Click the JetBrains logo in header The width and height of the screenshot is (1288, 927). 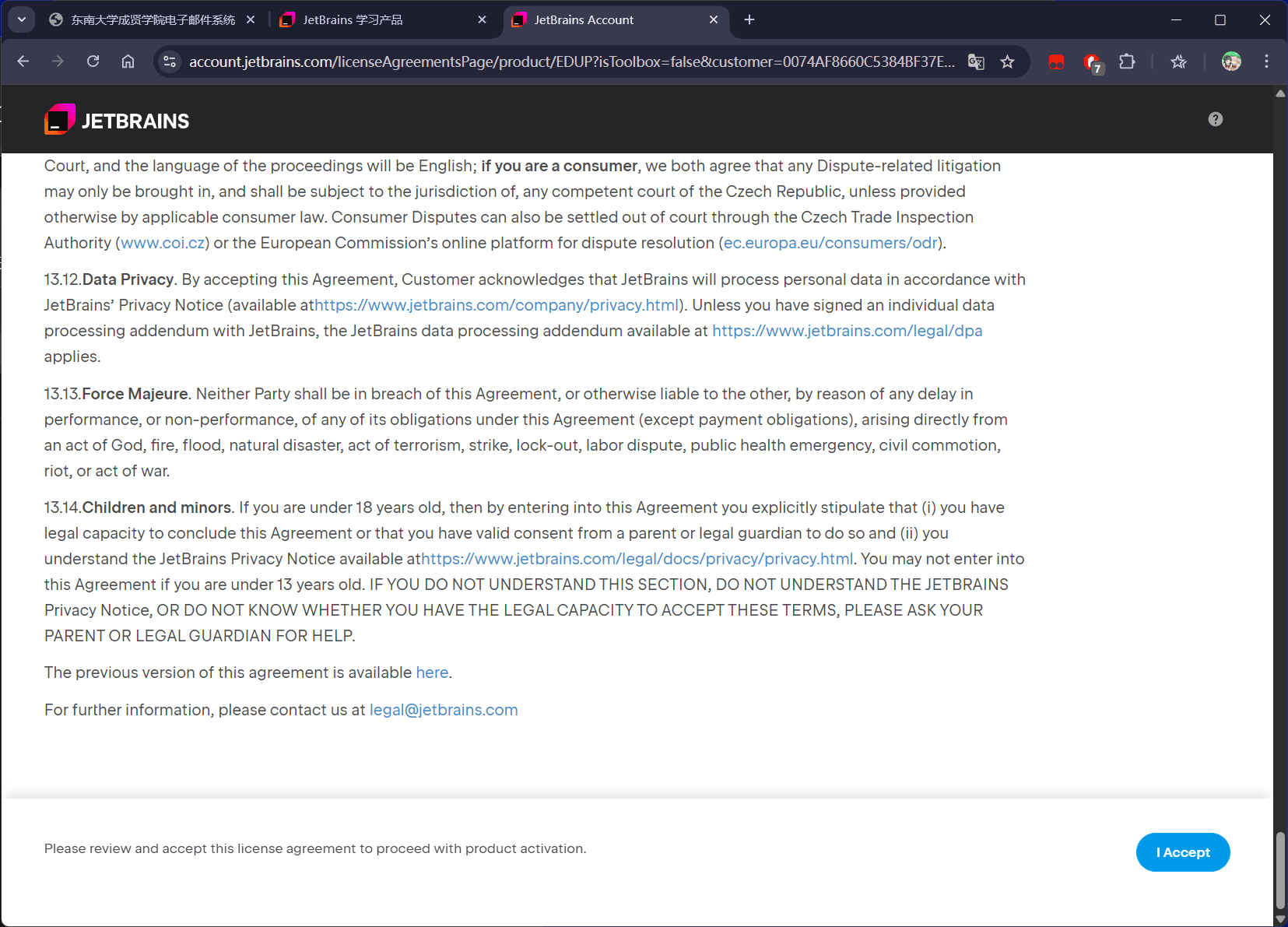[x=117, y=121]
